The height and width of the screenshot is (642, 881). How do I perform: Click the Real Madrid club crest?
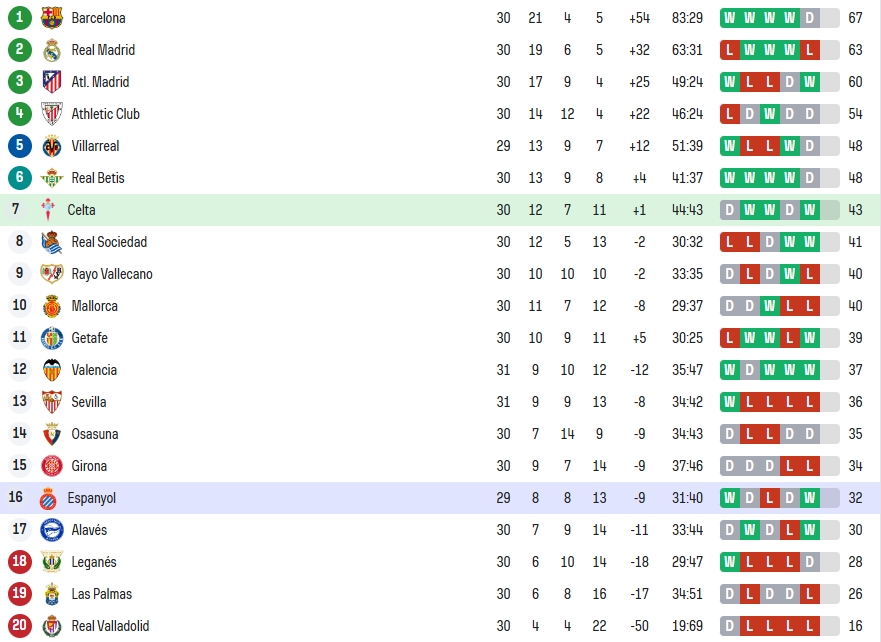tap(52, 50)
